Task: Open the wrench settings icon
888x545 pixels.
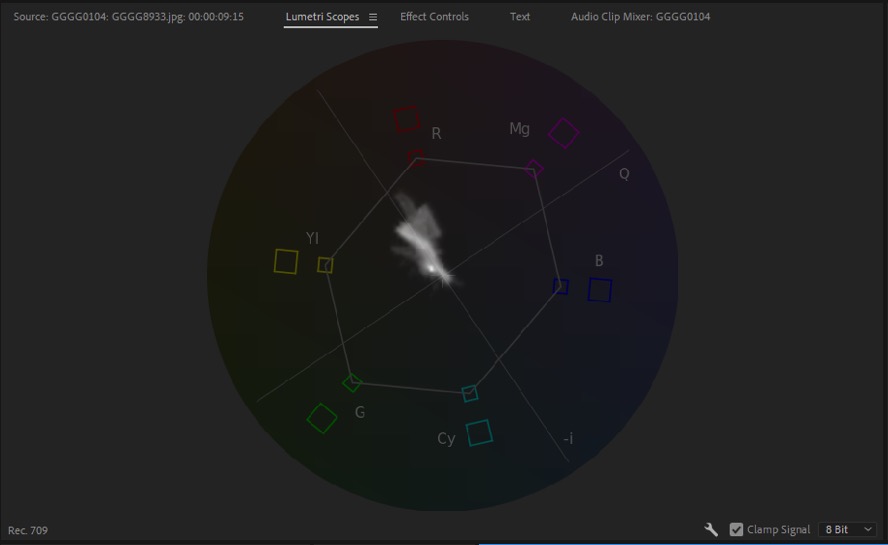Action: [711, 530]
